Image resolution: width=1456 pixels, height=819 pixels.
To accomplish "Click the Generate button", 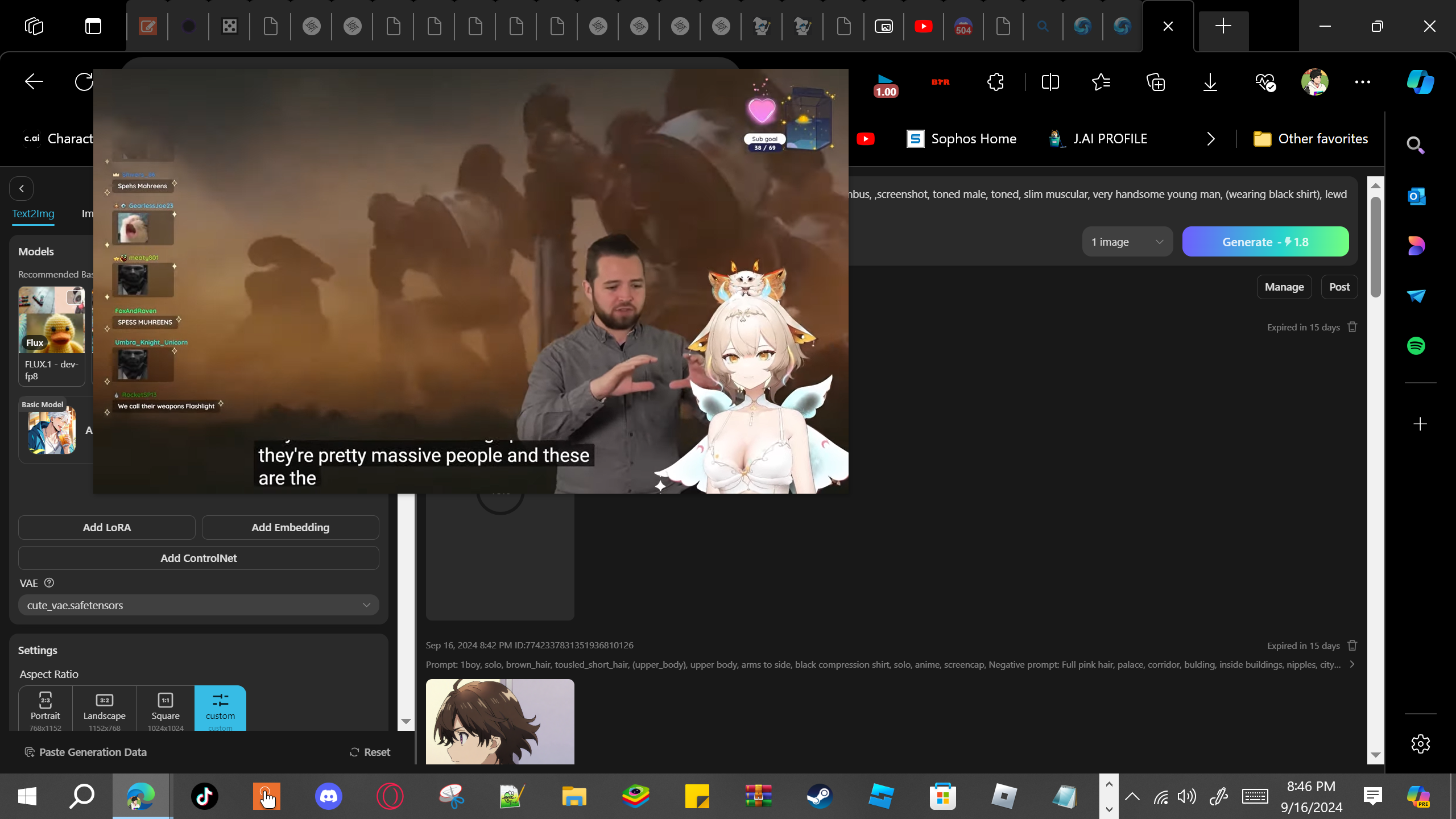I will [x=1265, y=242].
